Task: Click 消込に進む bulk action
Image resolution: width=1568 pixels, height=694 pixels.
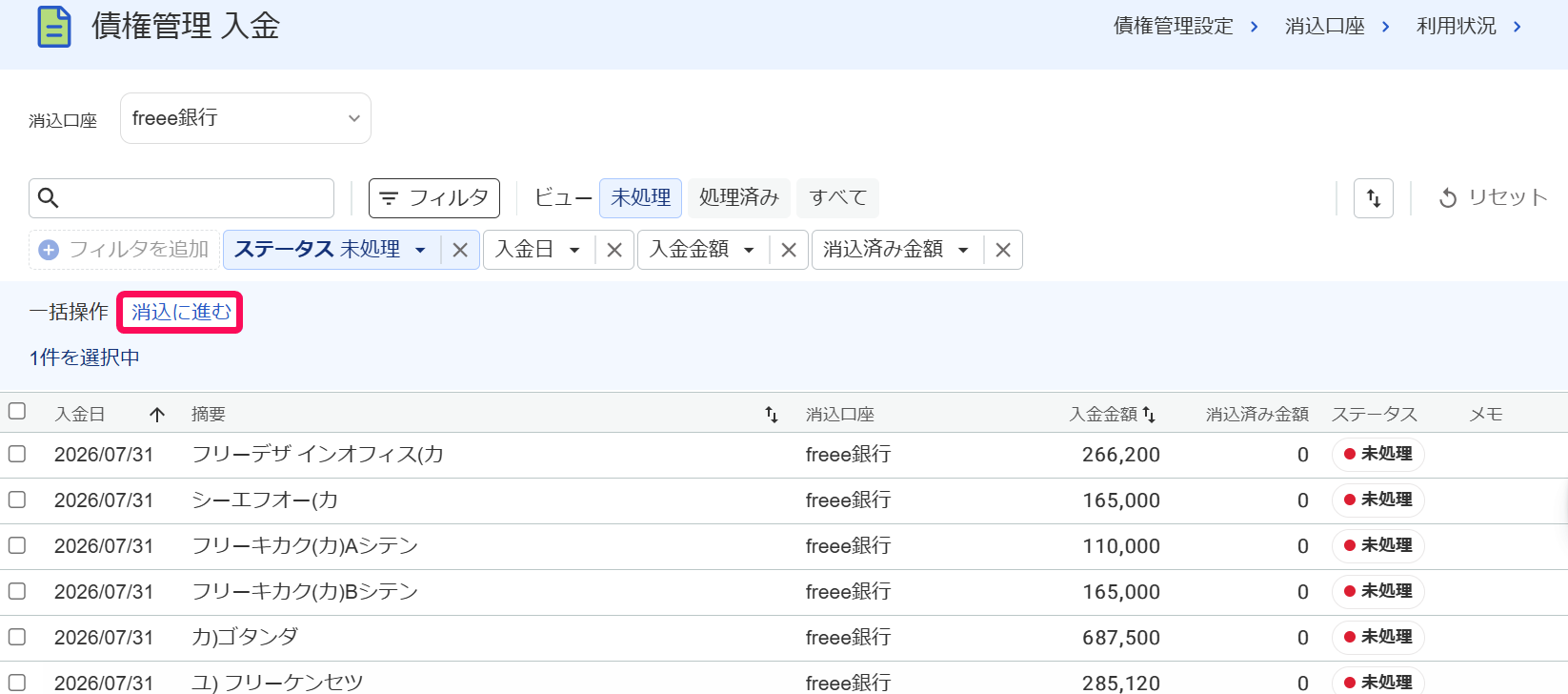Action: coord(181,312)
